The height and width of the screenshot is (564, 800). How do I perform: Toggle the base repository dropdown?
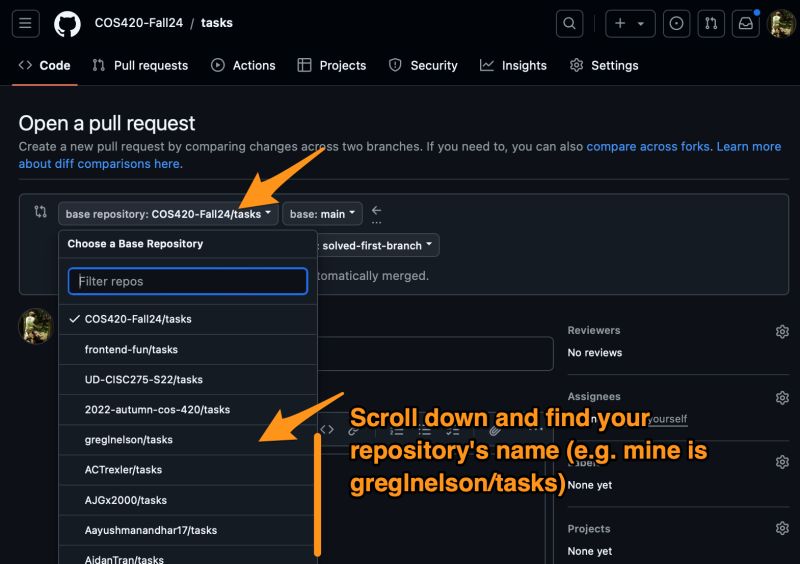[168, 214]
